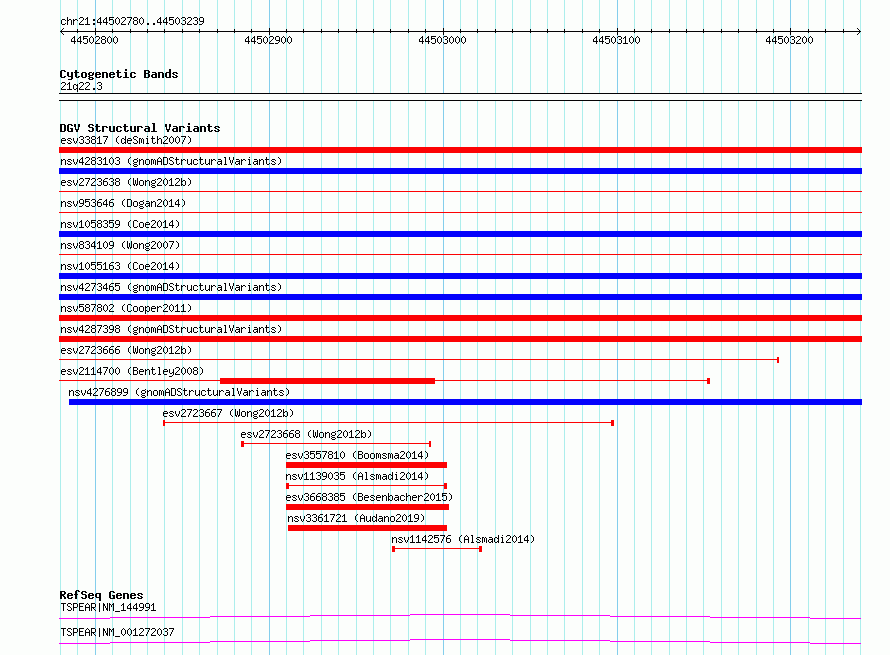Click blue bar under nsv4283103
The width and height of the screenshot is (890, 655).
pos(460,171)
